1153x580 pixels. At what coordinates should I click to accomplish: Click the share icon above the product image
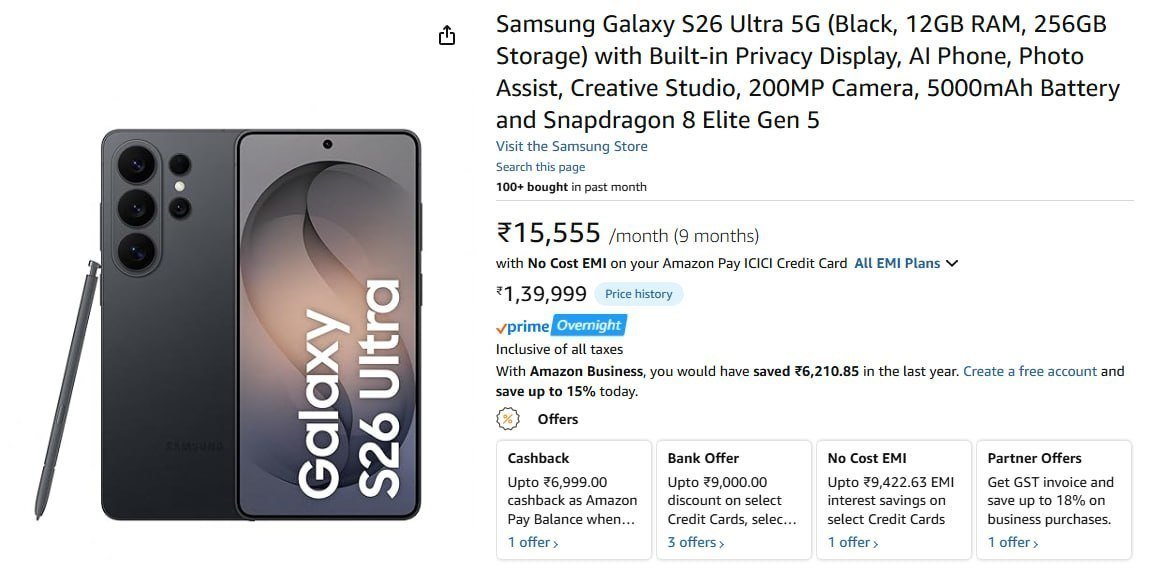[x=447, y=35]
